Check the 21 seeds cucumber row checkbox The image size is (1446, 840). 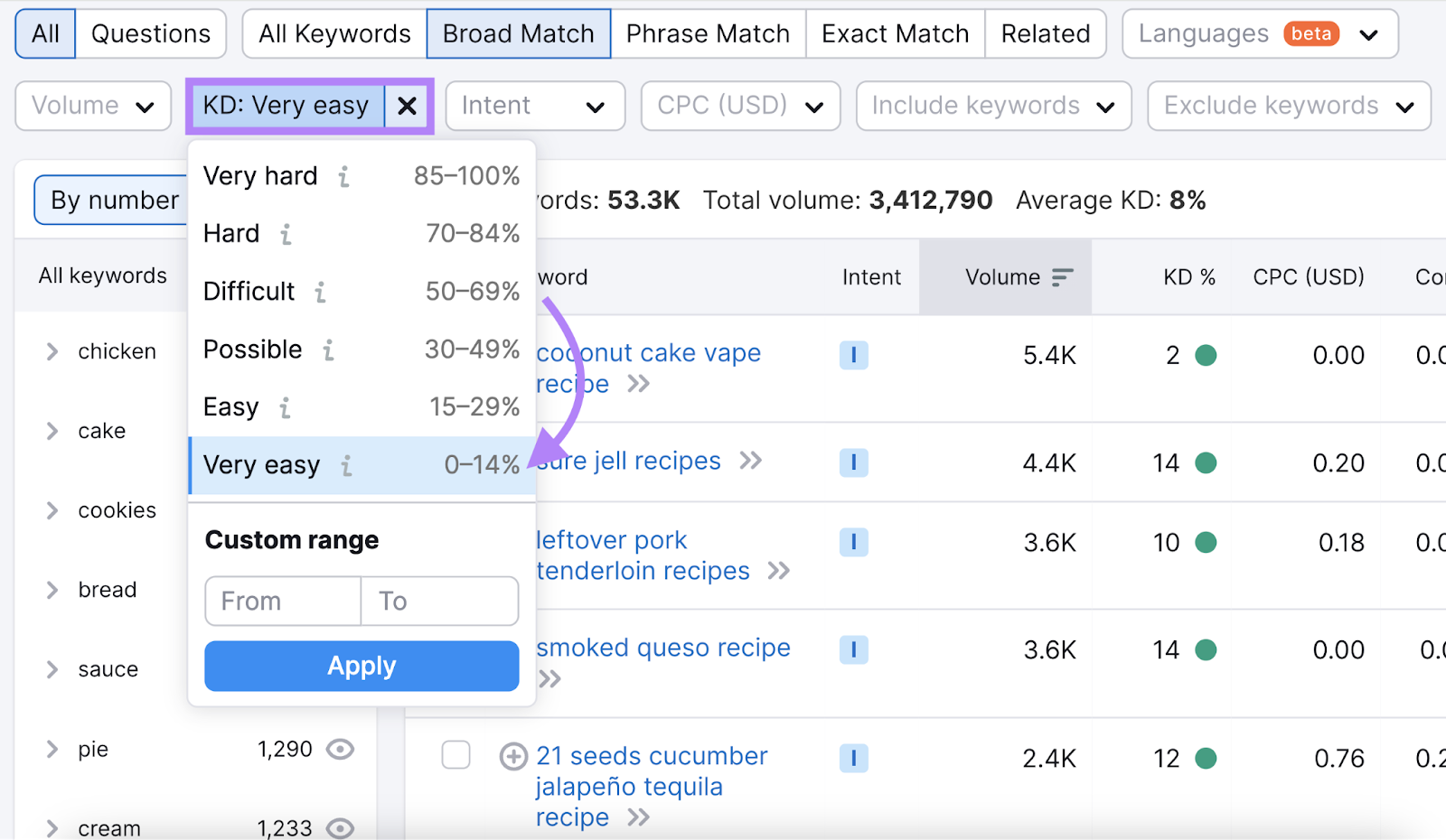point(456,755)
